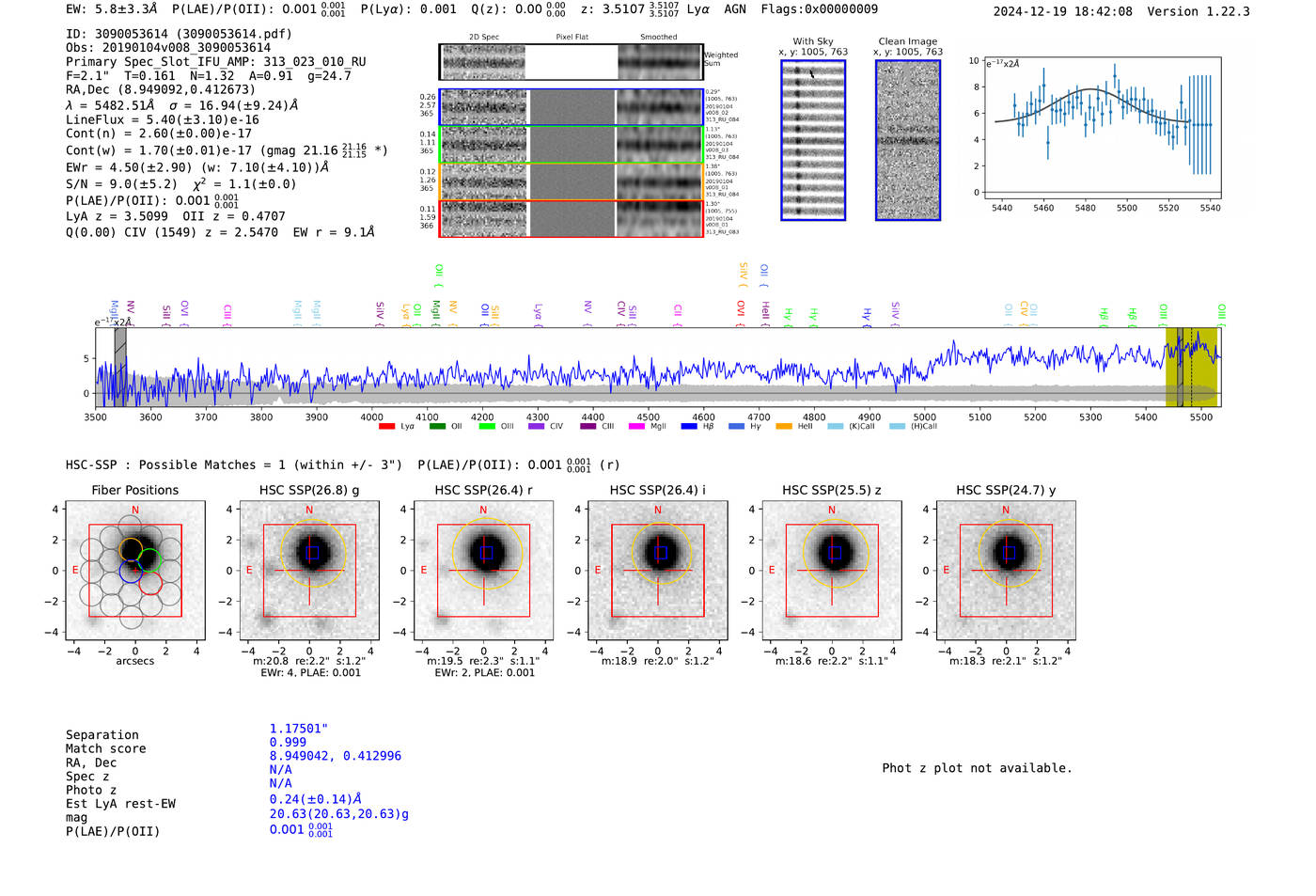This screenshot has height=896, width=1316.
Task: Open the Fiber Positions image
Action: [x=135, y=571]
